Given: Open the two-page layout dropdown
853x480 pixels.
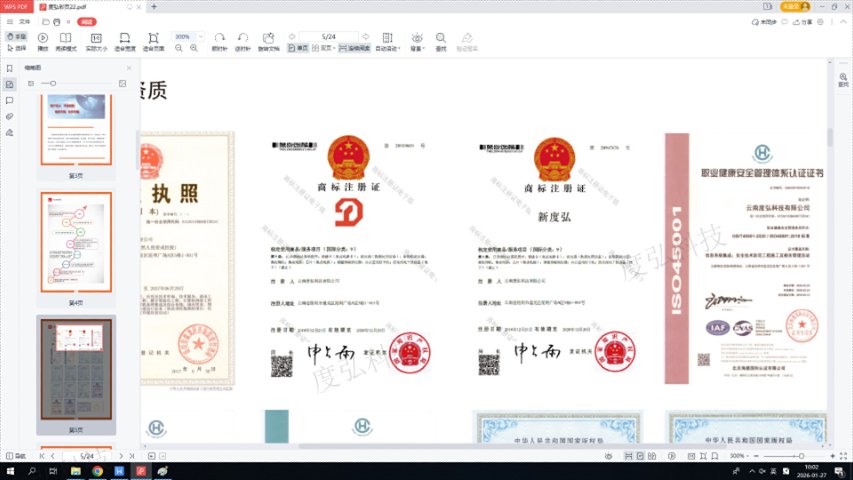Looking at the screenshot, I should [323, 48].
